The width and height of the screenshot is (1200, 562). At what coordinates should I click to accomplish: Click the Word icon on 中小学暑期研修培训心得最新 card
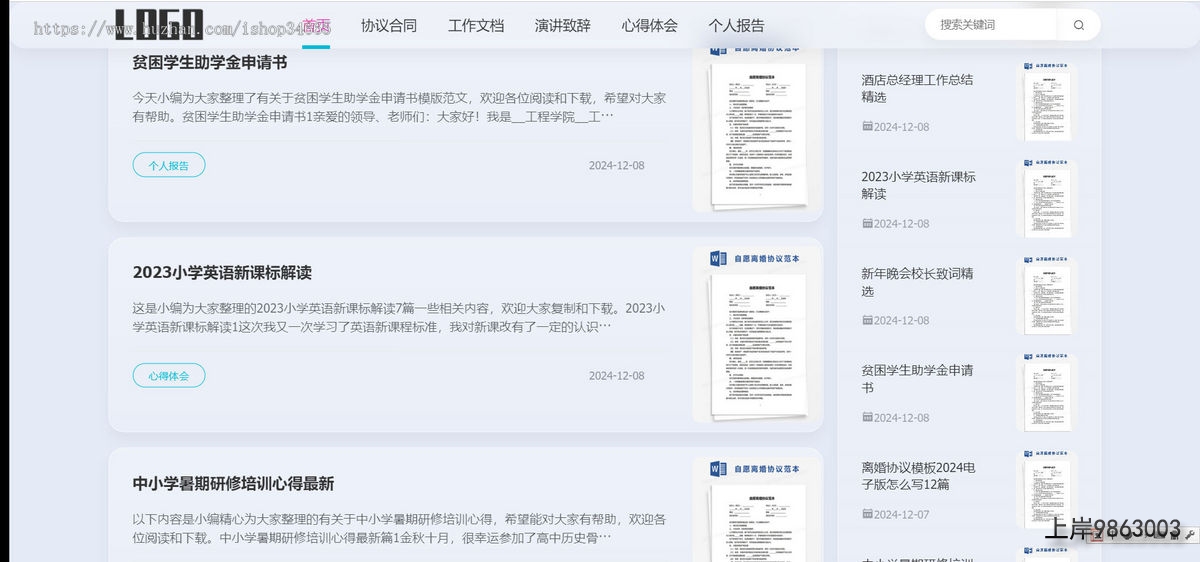717,469
